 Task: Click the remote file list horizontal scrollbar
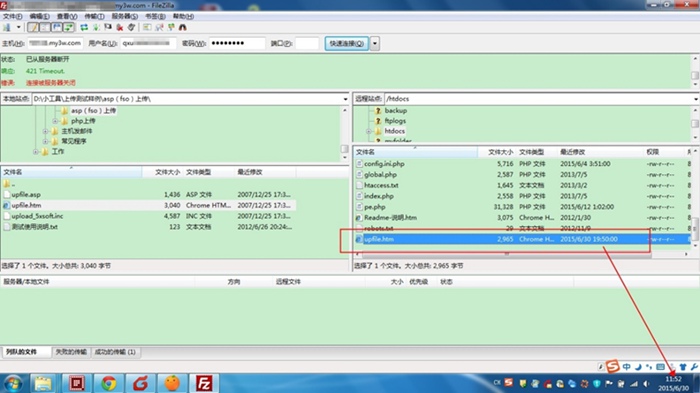pos(507,254)
